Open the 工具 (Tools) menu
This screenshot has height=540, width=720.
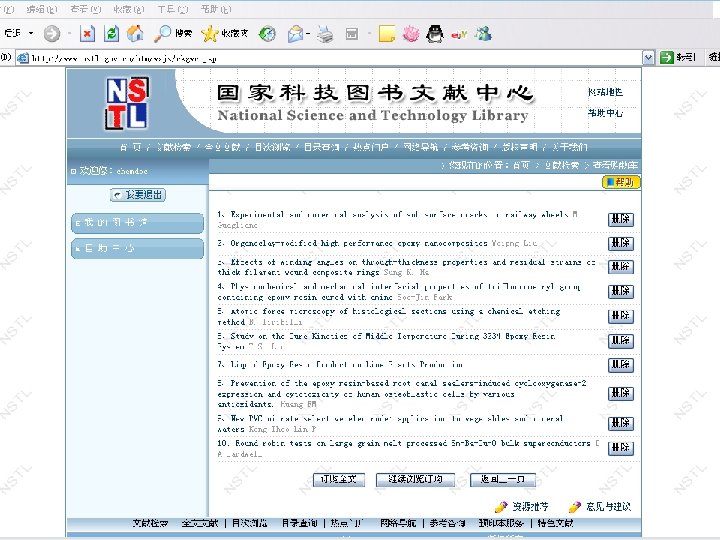coord(173,9)
